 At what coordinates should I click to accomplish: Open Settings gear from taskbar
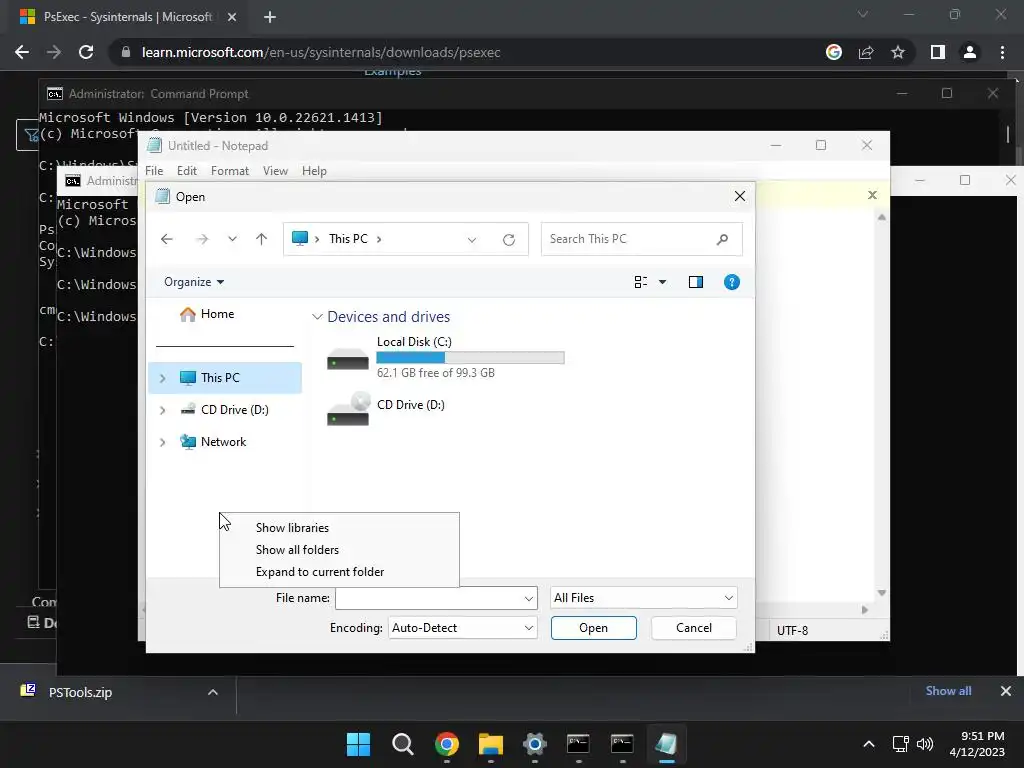(x=534, y=744)
